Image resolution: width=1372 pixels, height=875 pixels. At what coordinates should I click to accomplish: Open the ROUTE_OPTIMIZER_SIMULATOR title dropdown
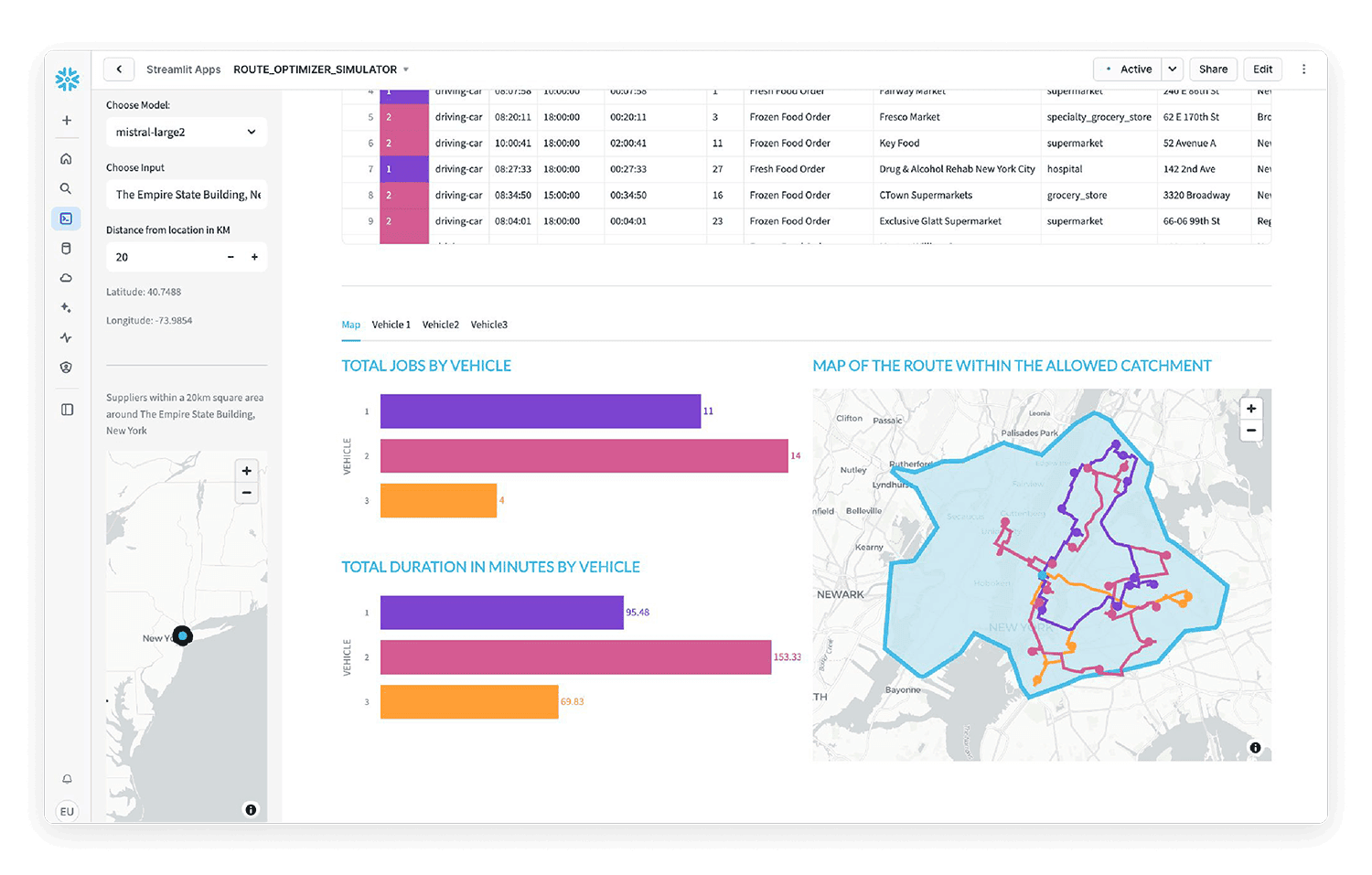pos(406,69)
